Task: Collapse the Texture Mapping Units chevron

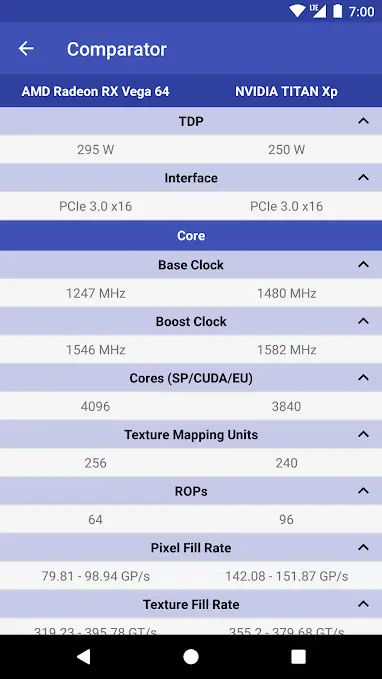Action: click(x=363, y=434)
